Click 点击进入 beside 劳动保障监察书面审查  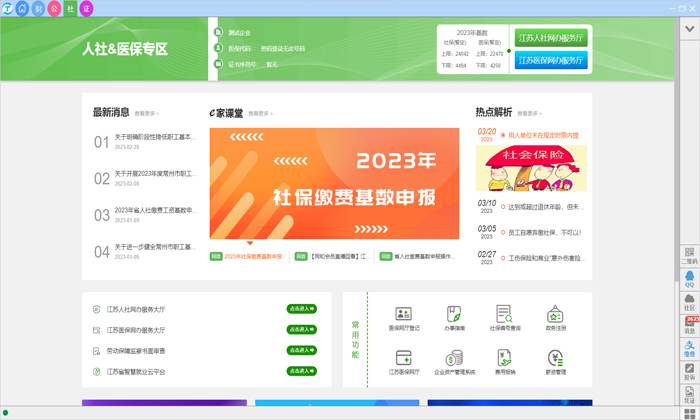coord(301,351)
